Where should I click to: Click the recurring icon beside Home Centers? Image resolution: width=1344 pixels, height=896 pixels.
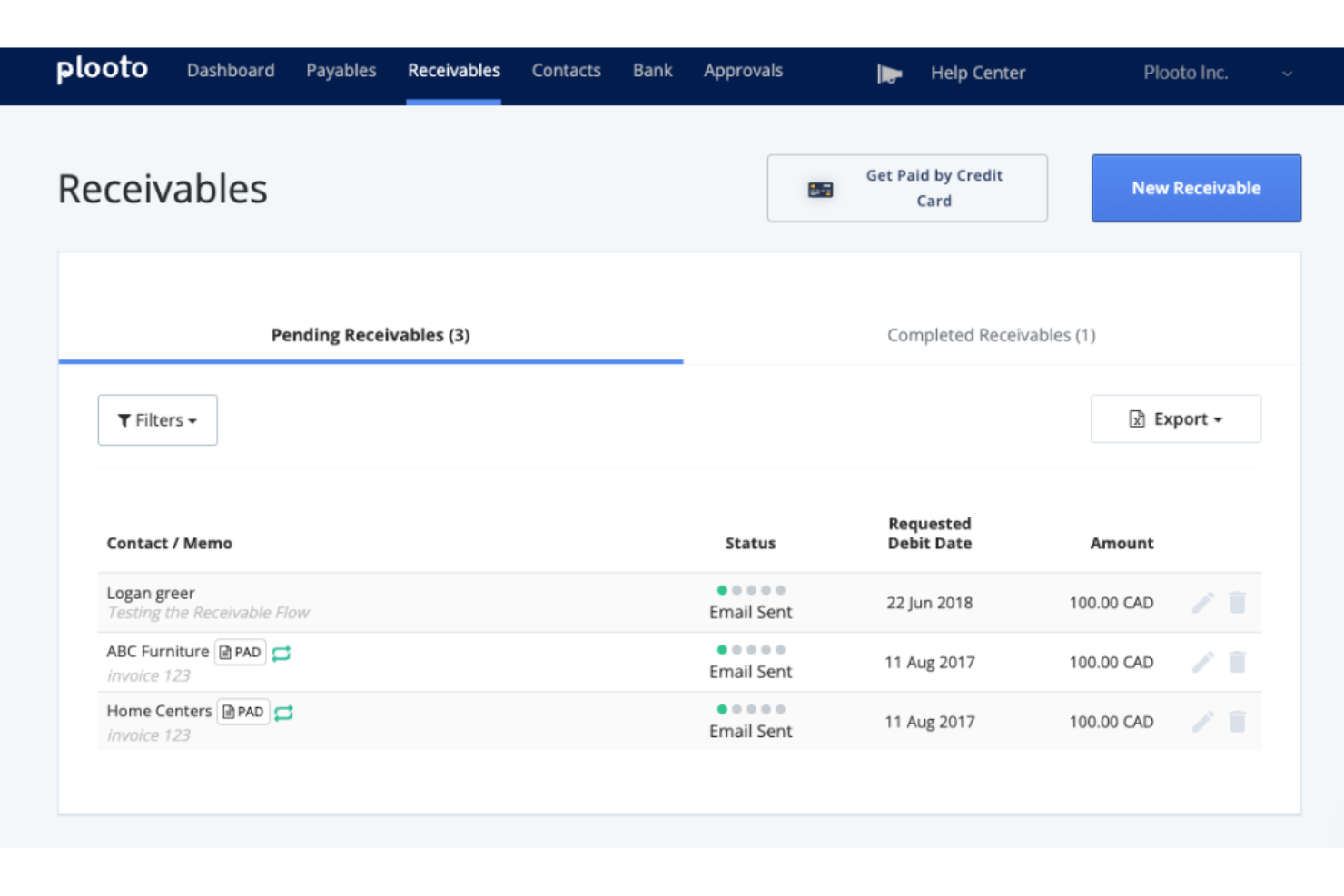tap(282, 714)
